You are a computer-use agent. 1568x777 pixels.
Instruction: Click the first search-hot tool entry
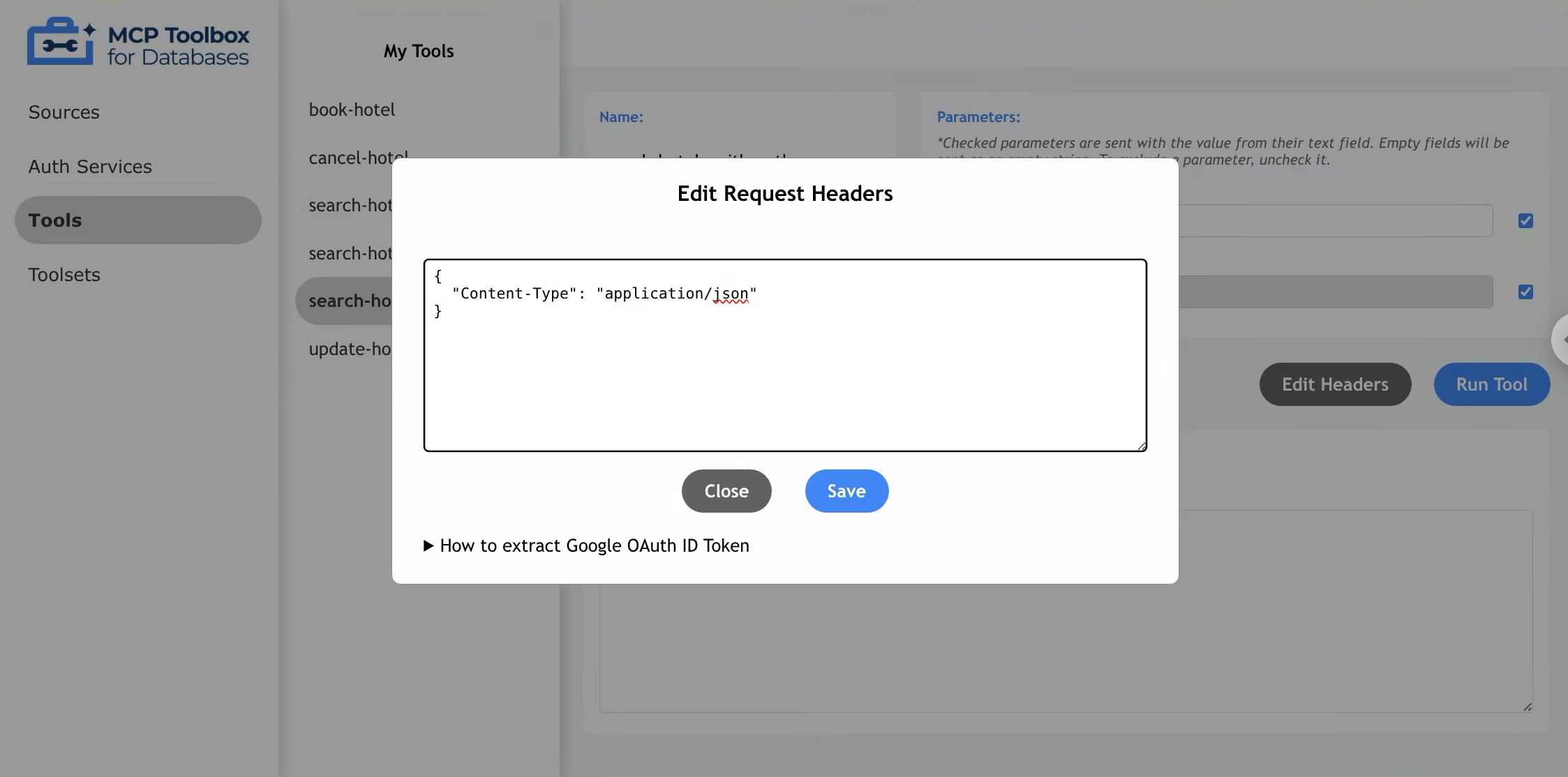click(x=349, y=205)
